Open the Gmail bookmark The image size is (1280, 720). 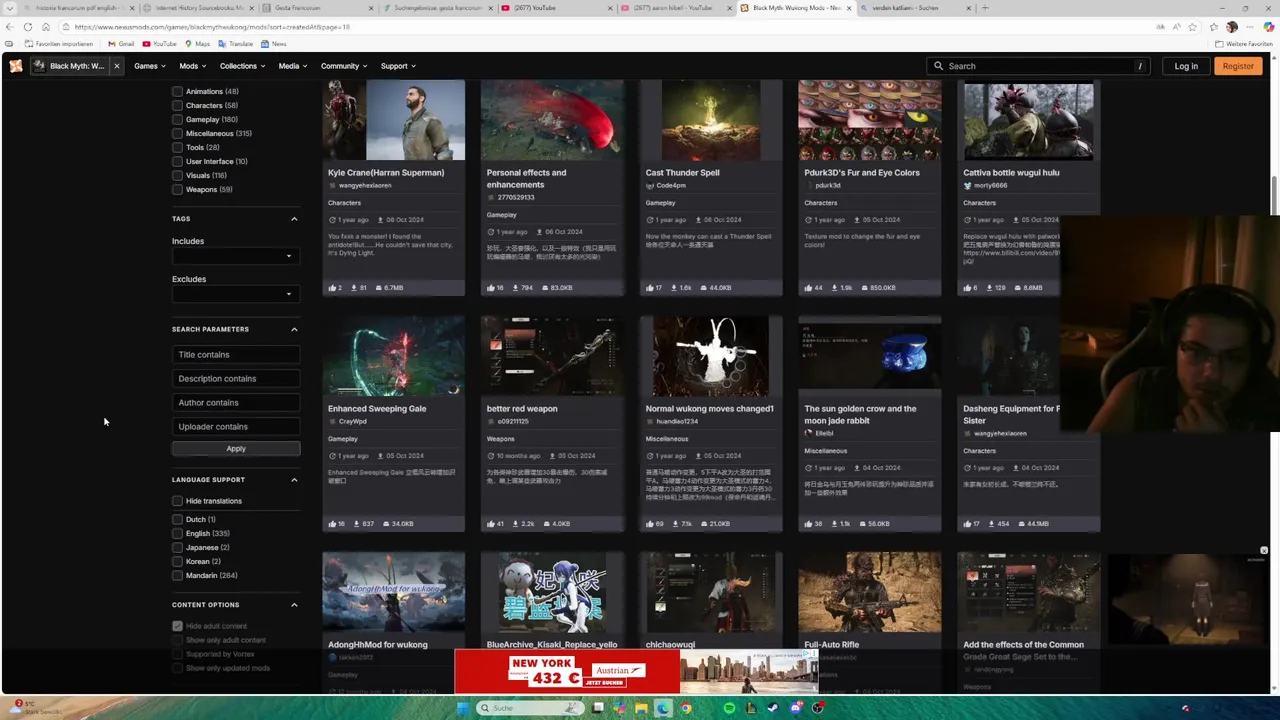(x=121, y=44)
